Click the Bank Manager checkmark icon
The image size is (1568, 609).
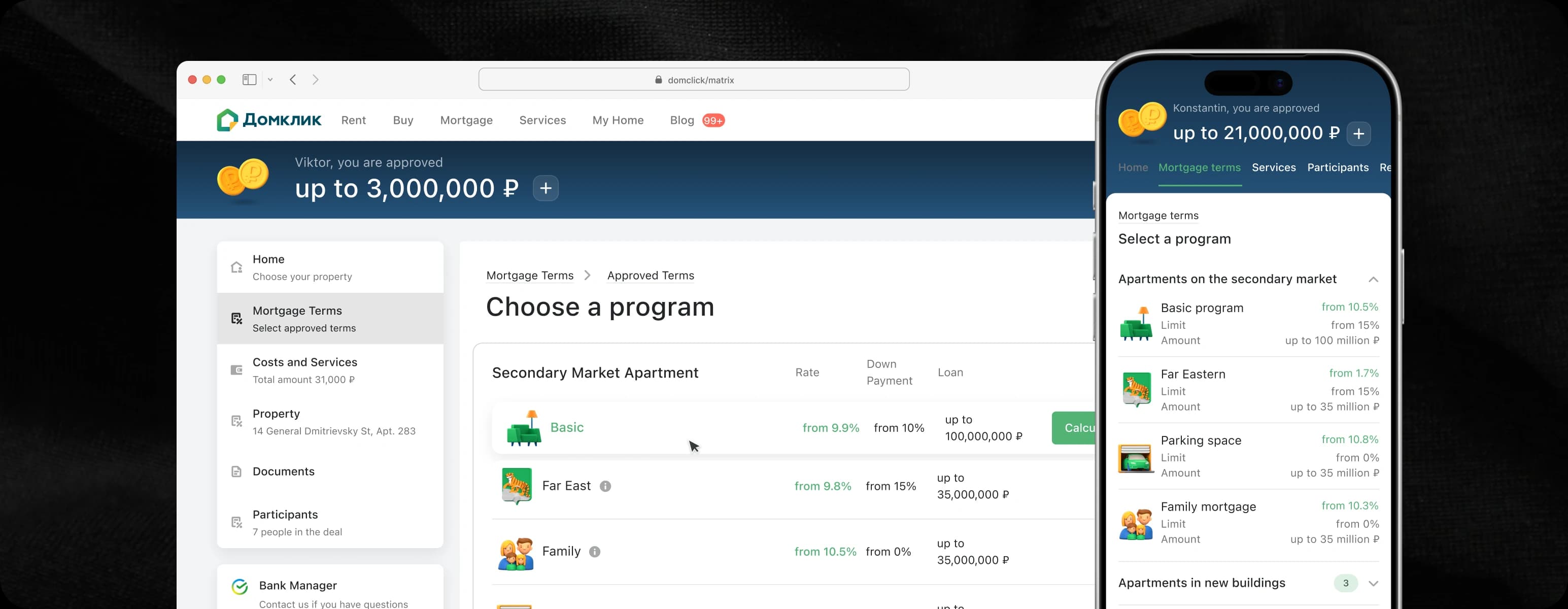pos(240,587)
